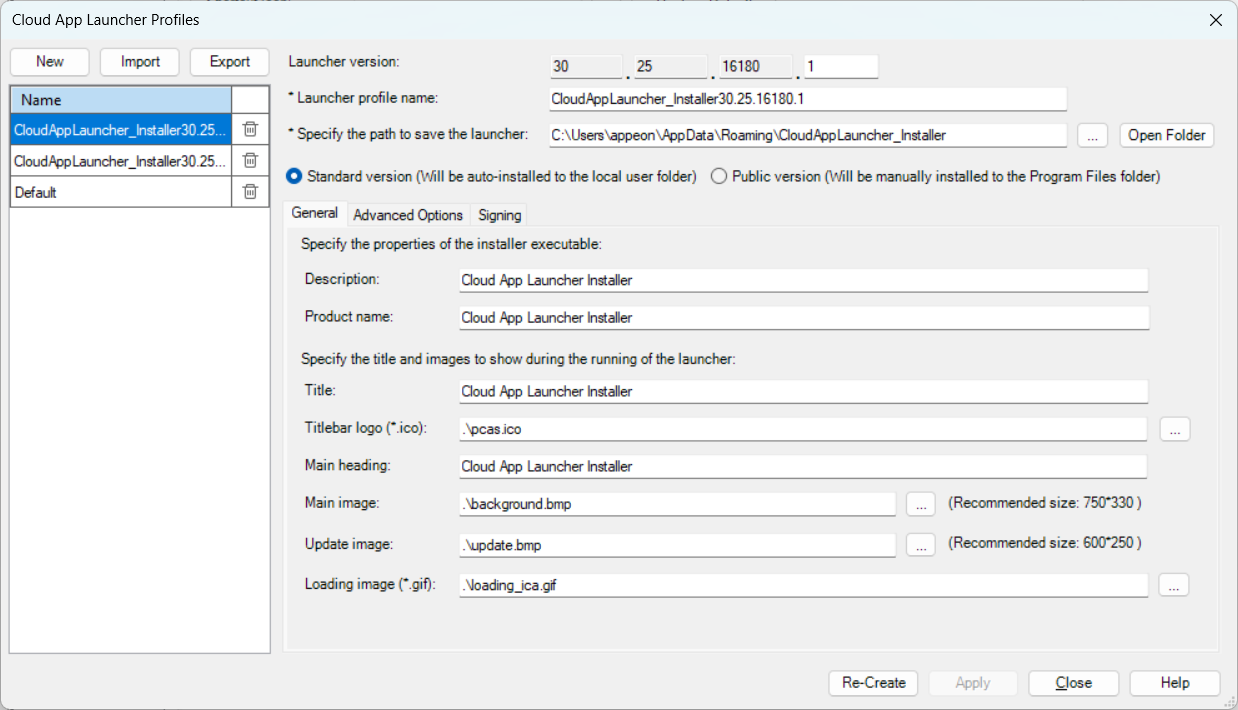Screen dimensions: 1238x710
Task: Browse for the Main image file
Action: 920,504
